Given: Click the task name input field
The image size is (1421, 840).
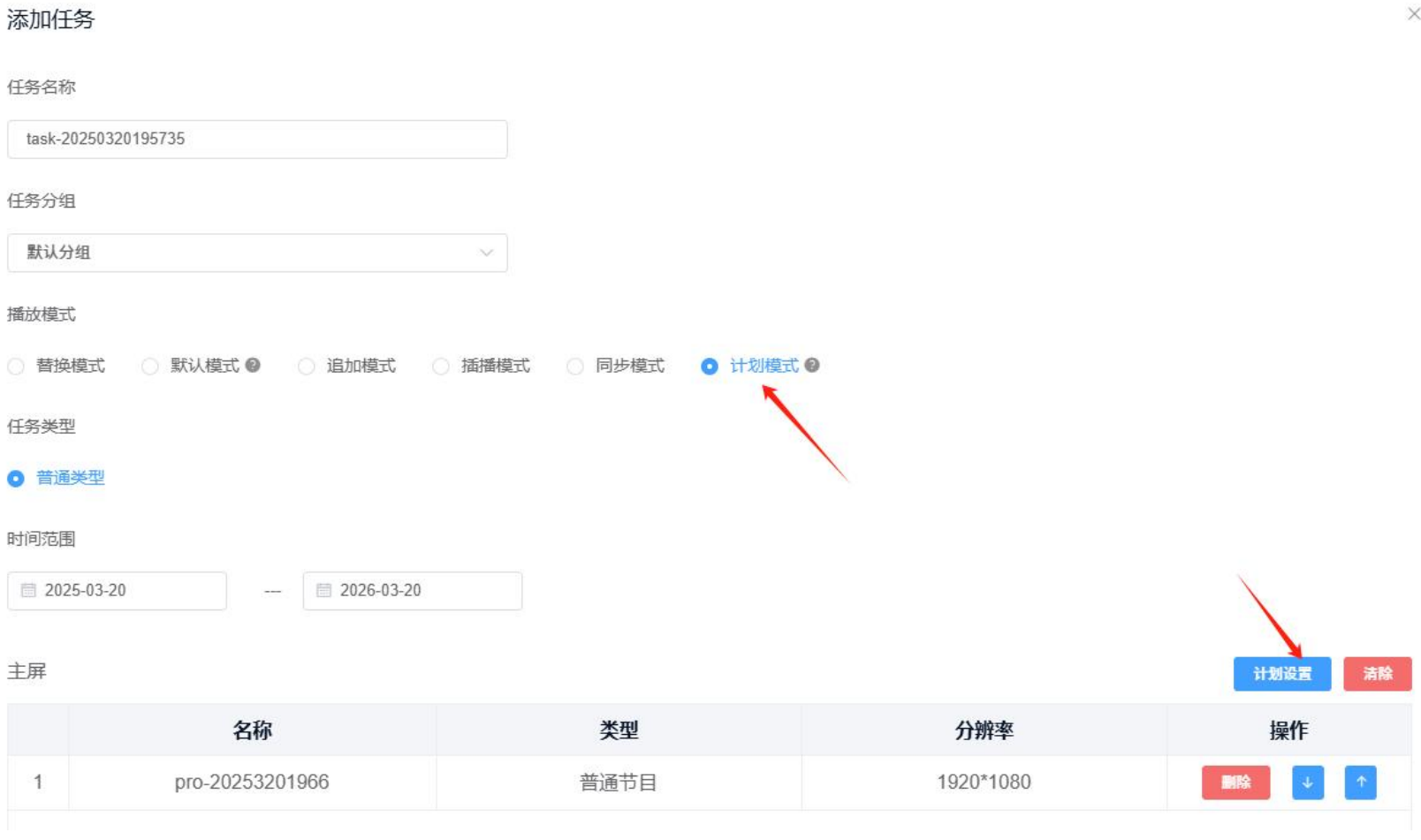Looking at the screenshot, I should point(257,140).
